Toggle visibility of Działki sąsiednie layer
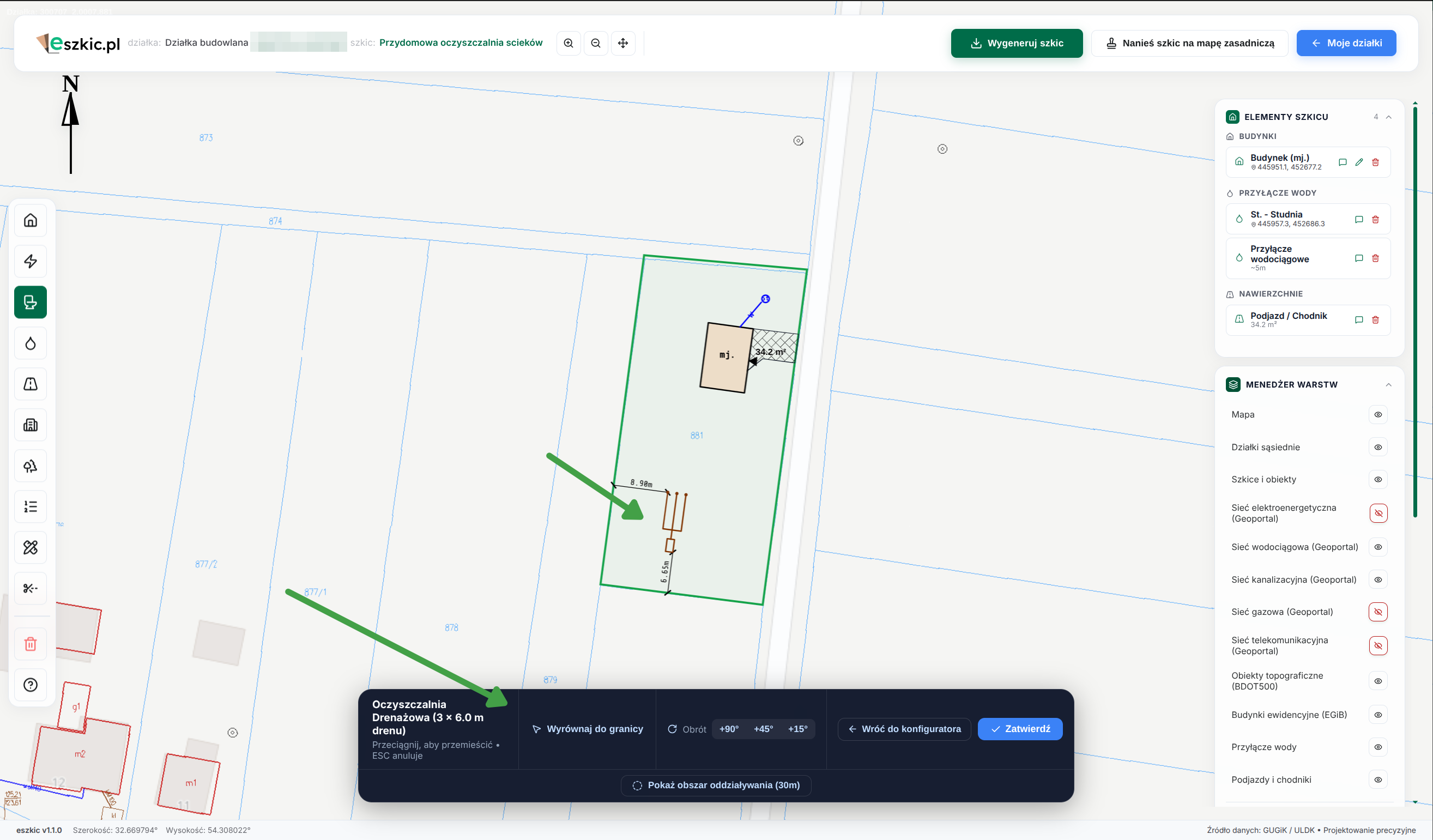1433x840 pixels. 1378,447
